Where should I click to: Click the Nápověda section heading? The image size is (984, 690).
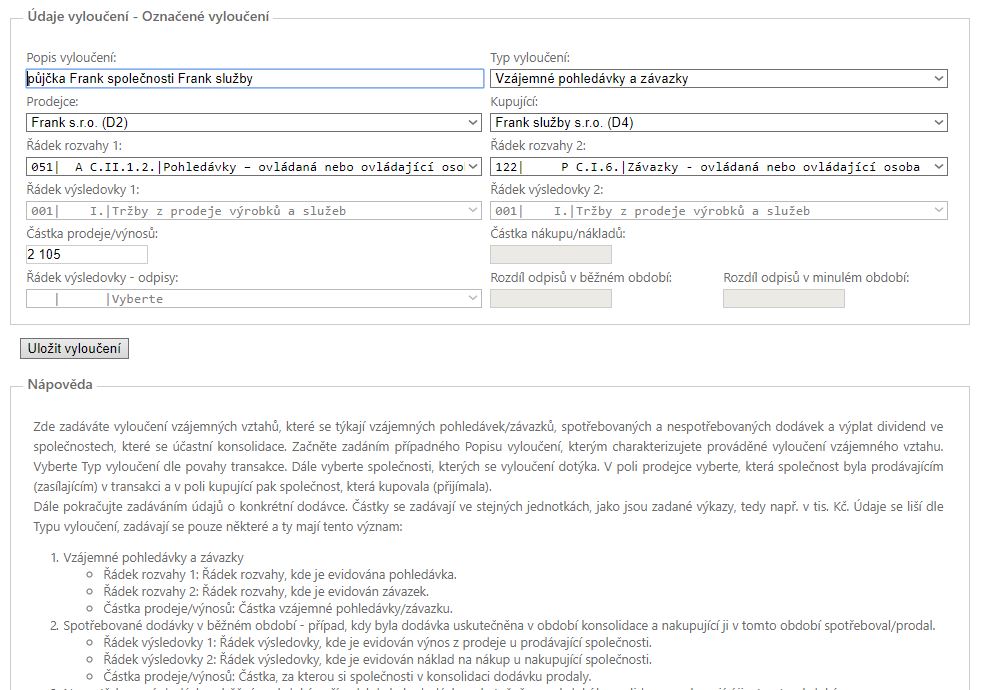(60, 385)
